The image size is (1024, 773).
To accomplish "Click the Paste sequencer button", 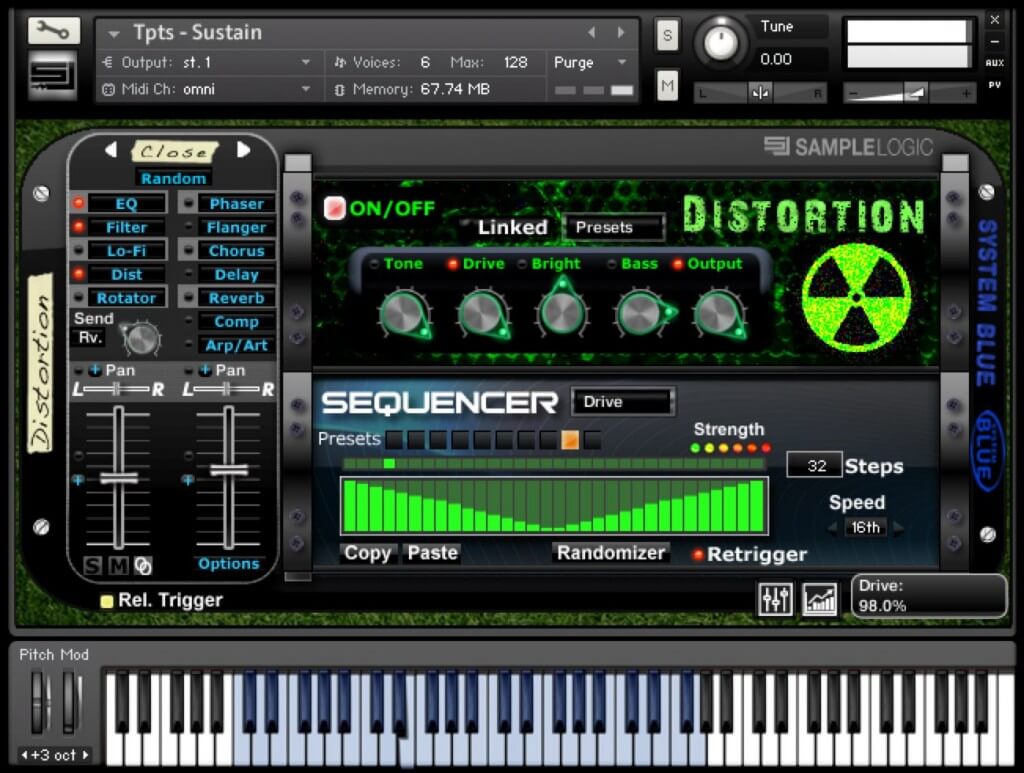I will pos(432,553).
